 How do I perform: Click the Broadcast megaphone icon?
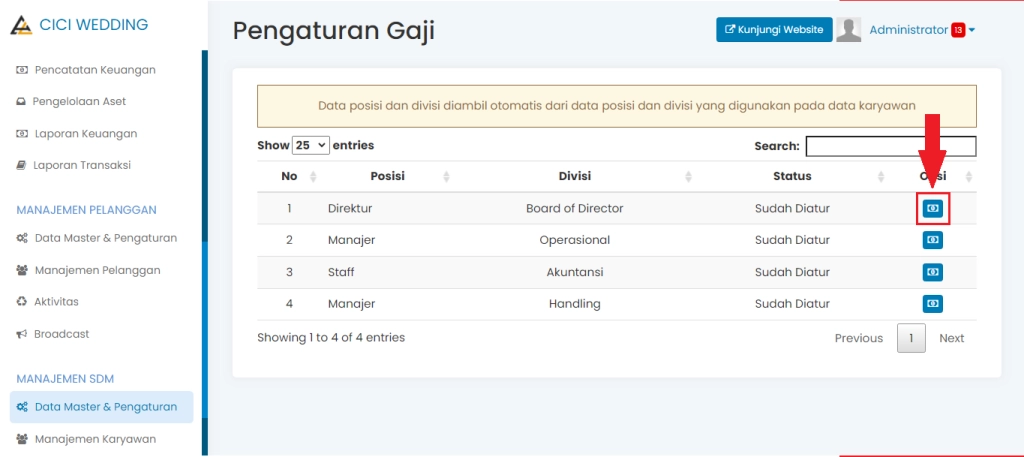21,334
